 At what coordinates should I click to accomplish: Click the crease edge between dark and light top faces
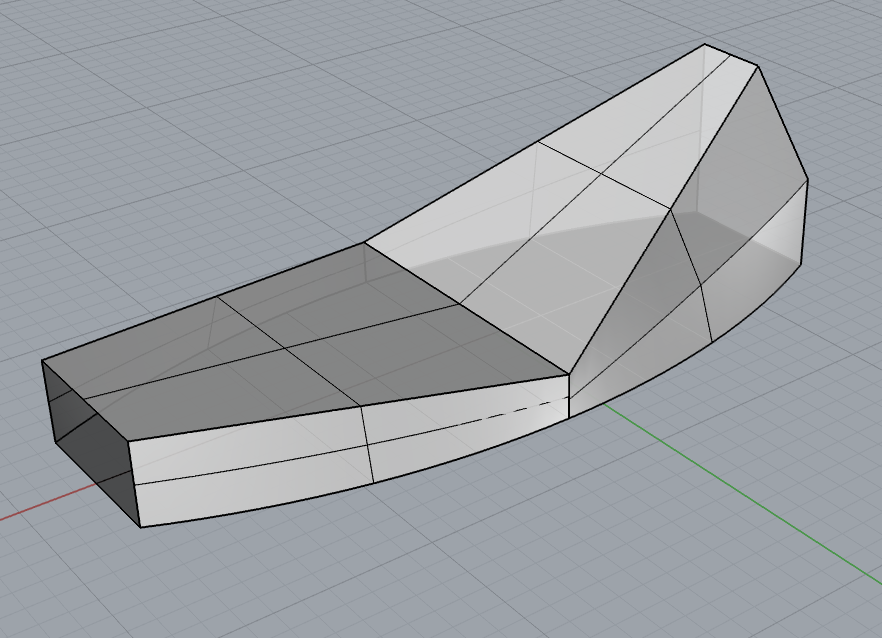[468, 310]
